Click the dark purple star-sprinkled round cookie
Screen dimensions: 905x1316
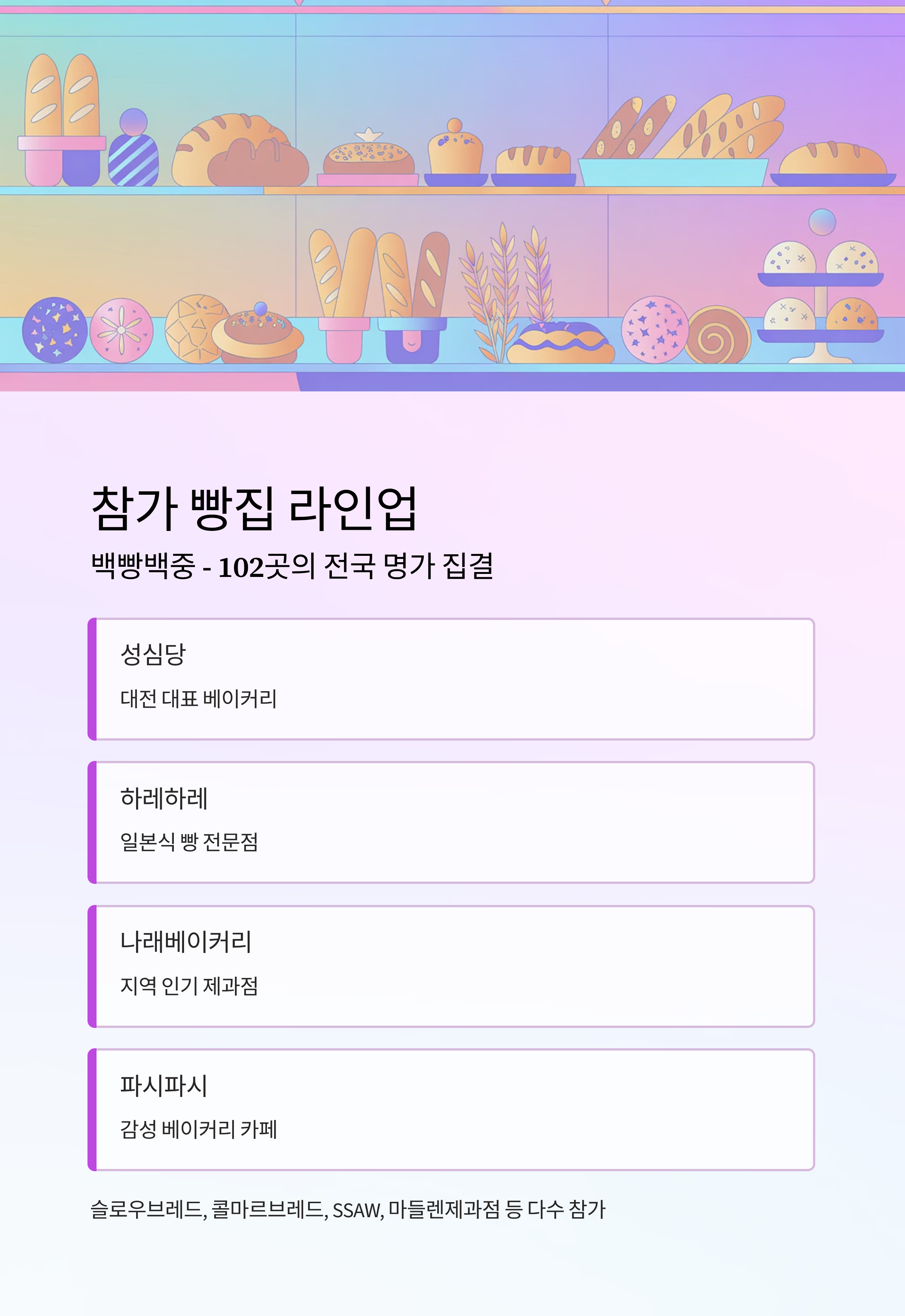click(x=55, y=330)
